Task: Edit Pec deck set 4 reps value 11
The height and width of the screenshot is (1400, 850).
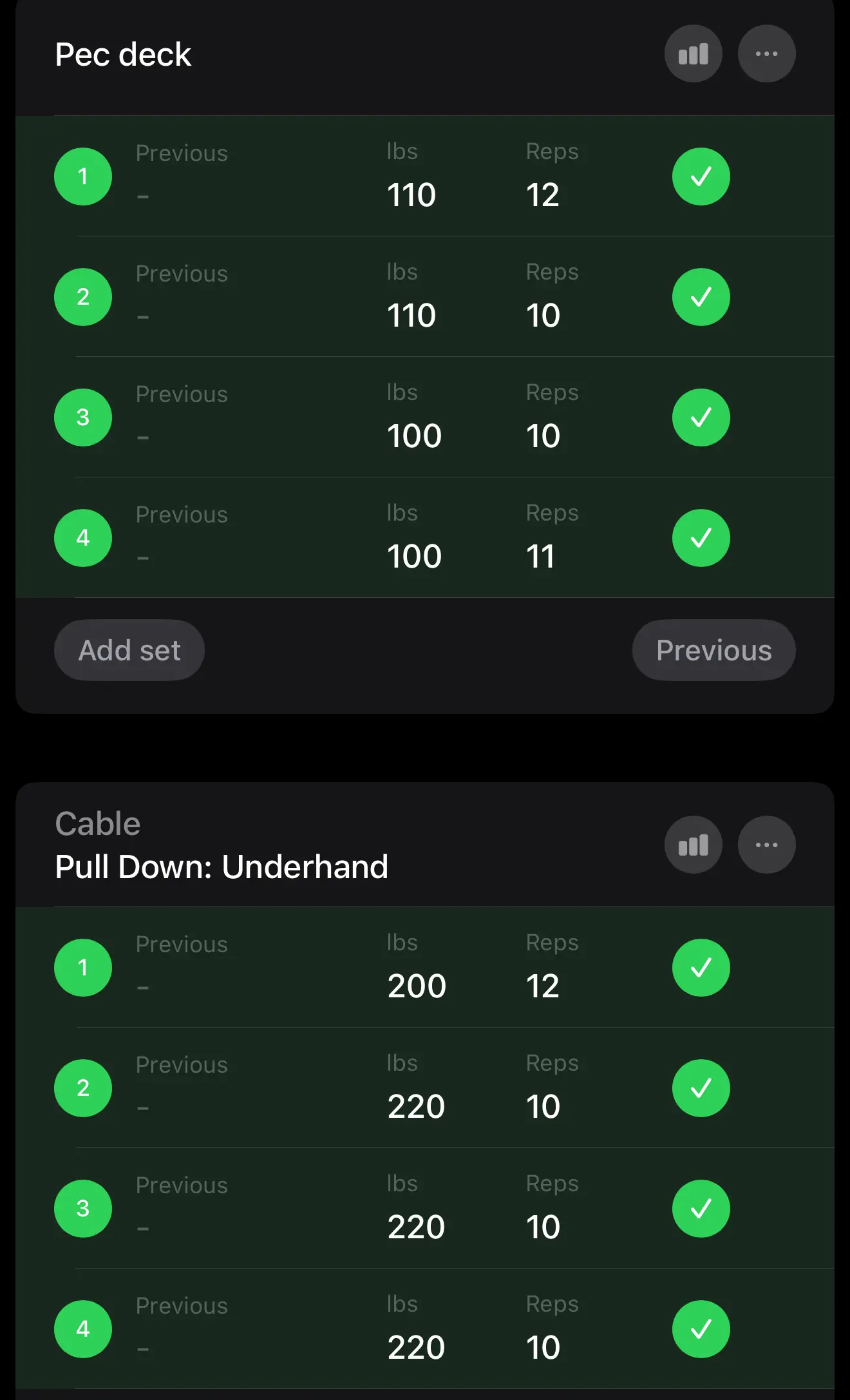Action: 541,556
